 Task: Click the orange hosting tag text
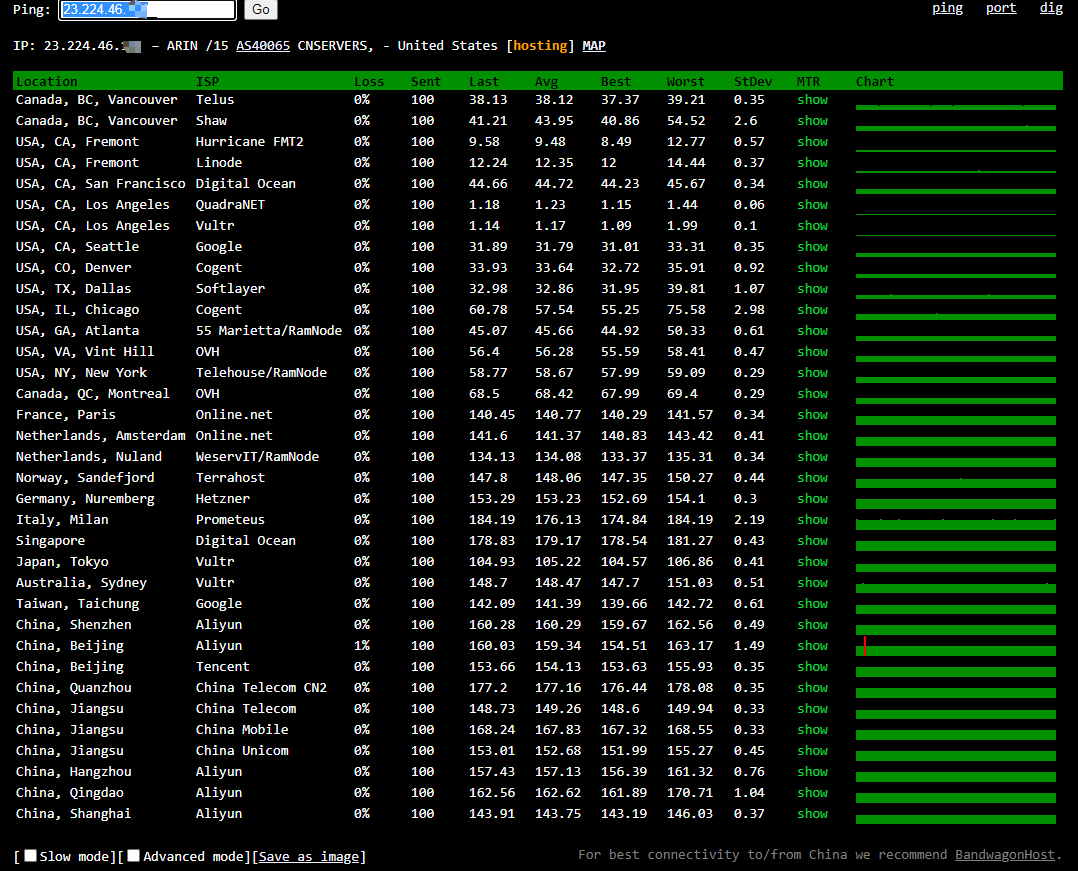(540, 45)
